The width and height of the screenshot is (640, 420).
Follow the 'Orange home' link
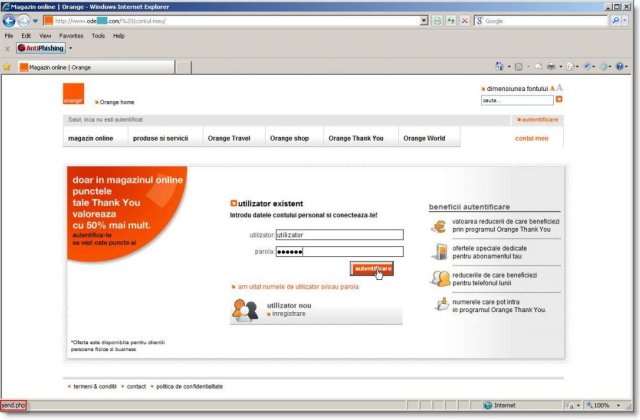point(115,102)
